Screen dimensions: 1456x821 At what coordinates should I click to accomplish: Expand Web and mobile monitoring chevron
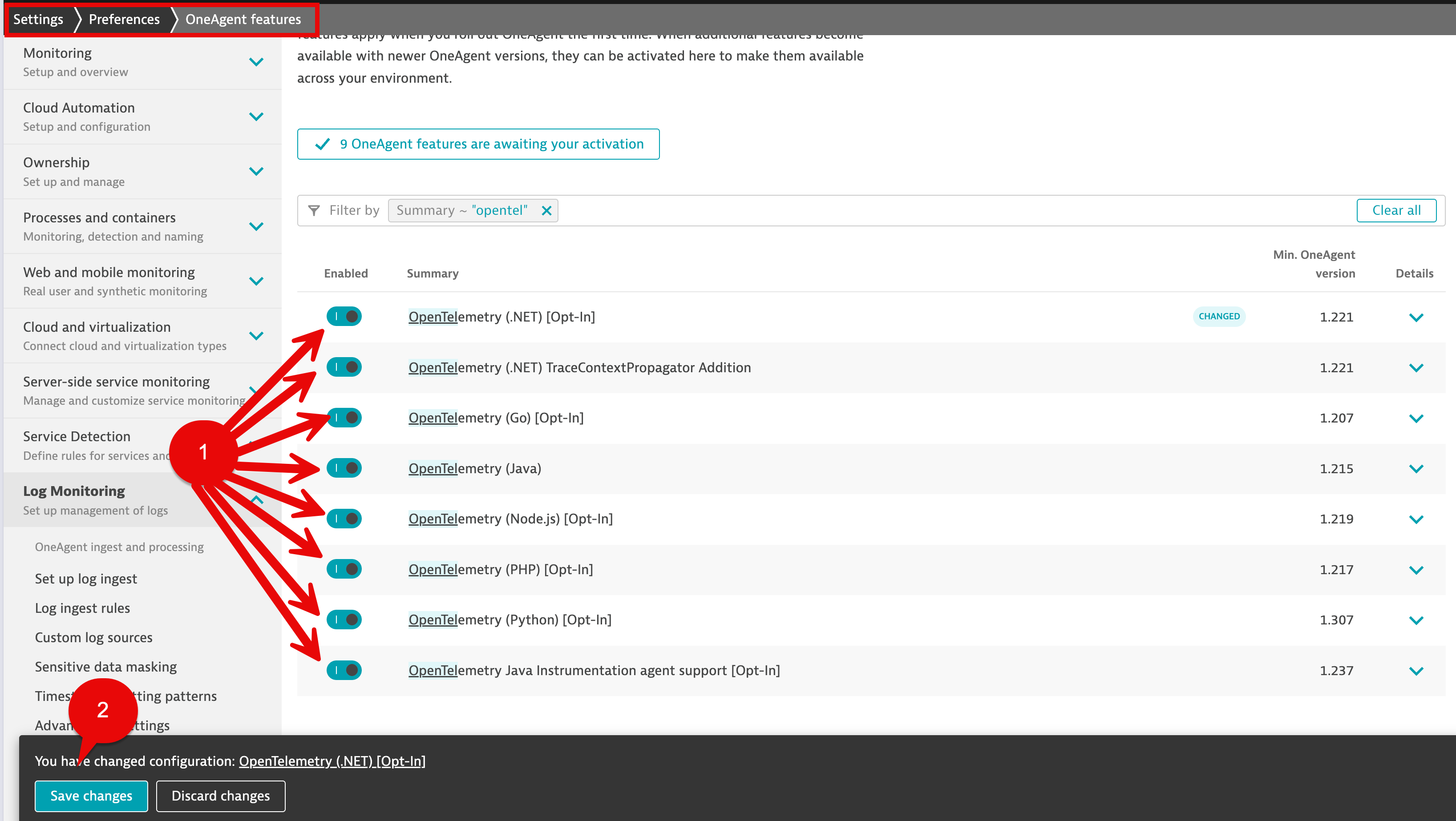coord(256,282)
